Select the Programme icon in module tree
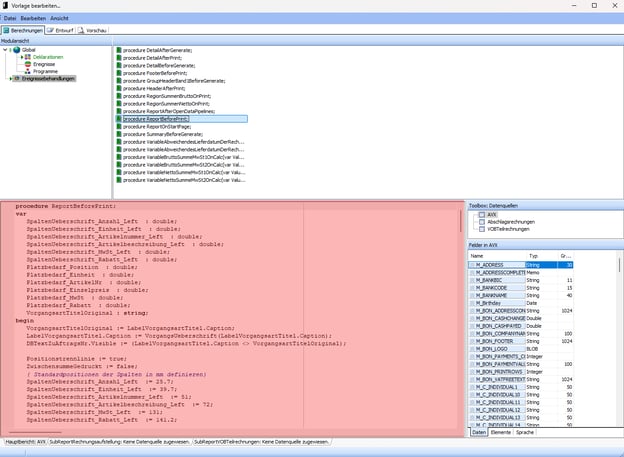624x457 pixels. (26, 71)
